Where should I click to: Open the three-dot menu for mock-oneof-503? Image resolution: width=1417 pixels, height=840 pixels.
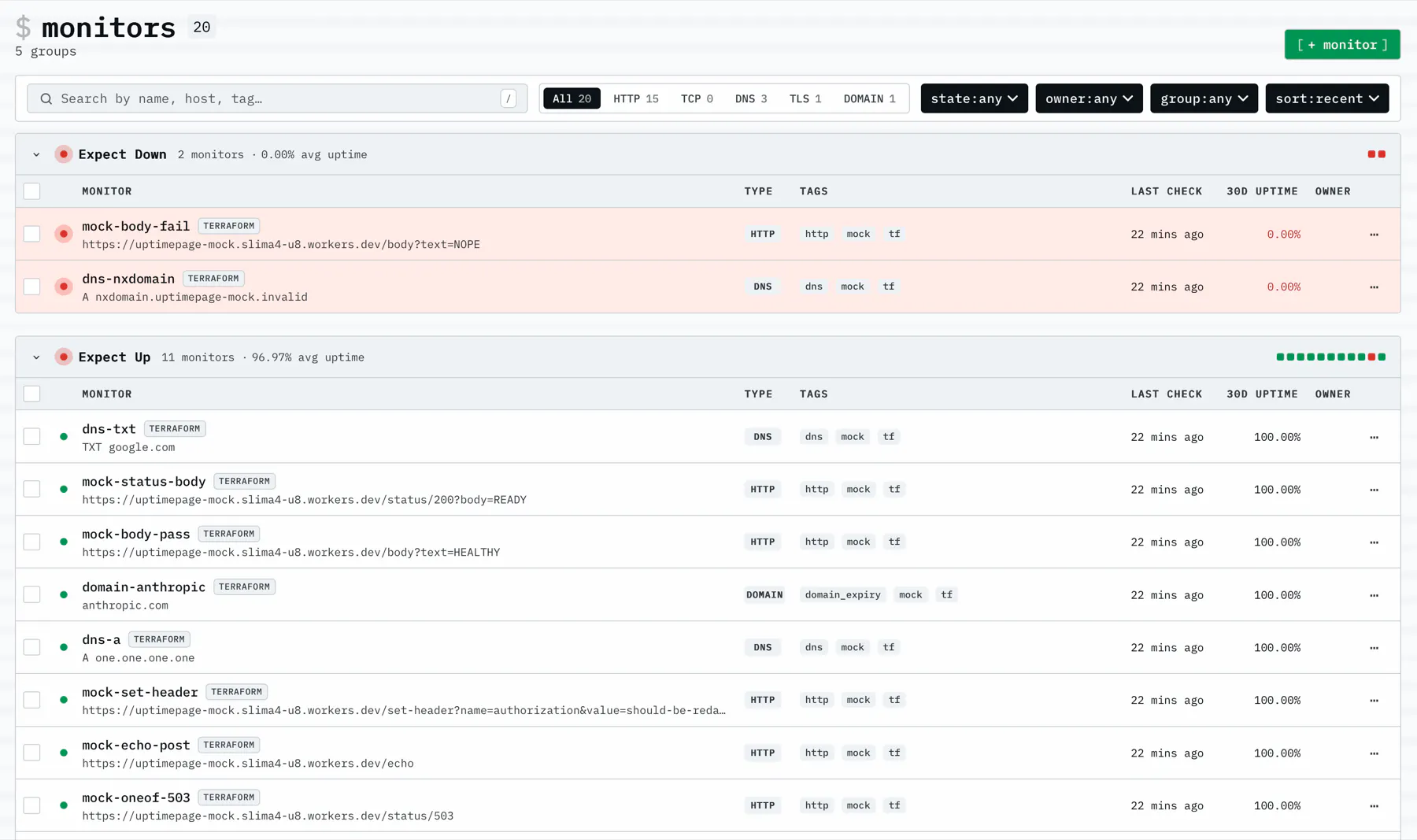coord(1374,806)
